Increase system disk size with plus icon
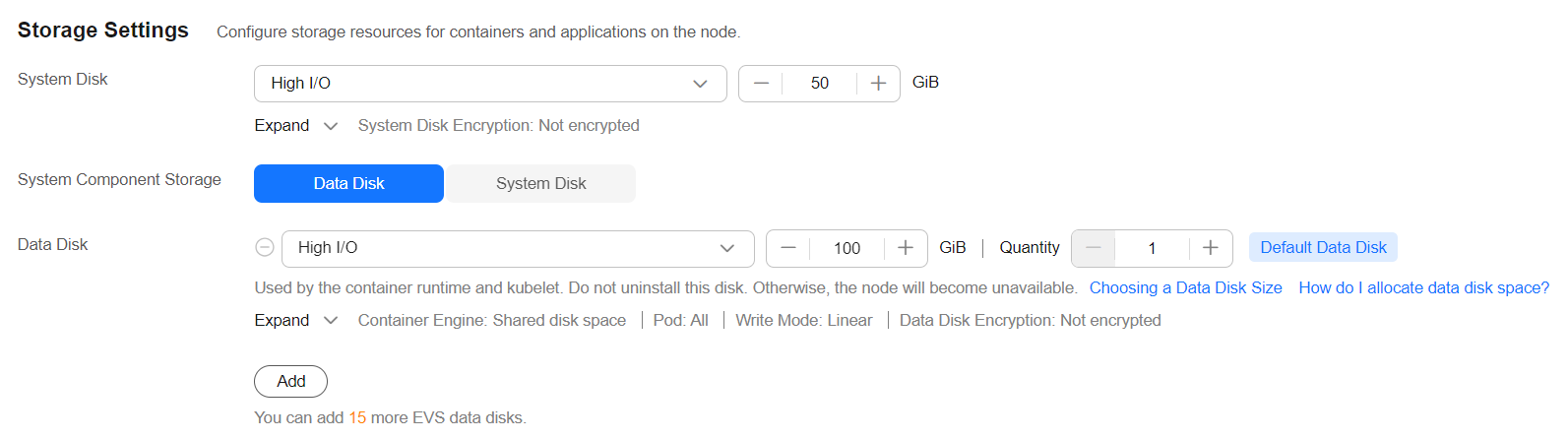Screen dimensions: 1568x439 (x=878, y=84)
